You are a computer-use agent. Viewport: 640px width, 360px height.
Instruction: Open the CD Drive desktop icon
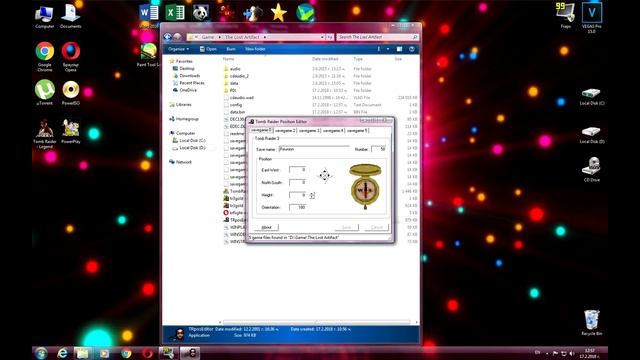click(x=591, y=169)
